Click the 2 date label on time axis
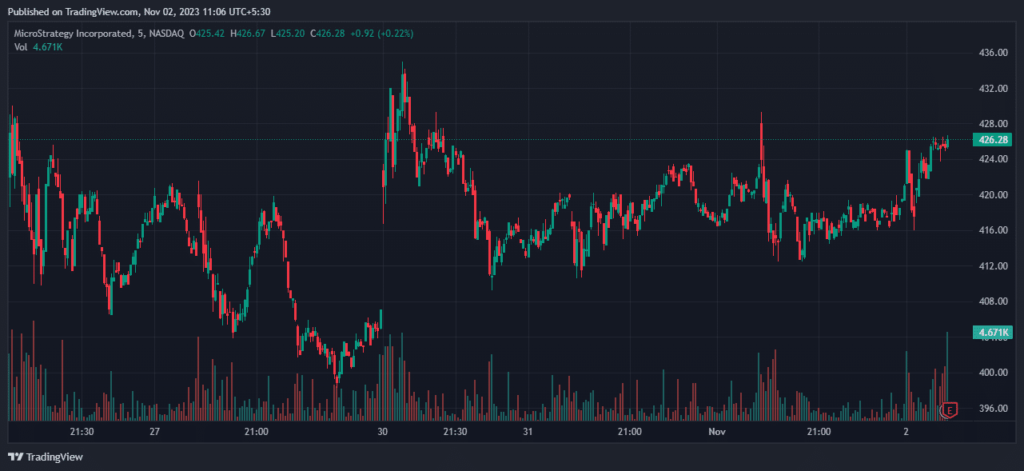Viewport: 1024px width, 471px height. click(906, 432)
